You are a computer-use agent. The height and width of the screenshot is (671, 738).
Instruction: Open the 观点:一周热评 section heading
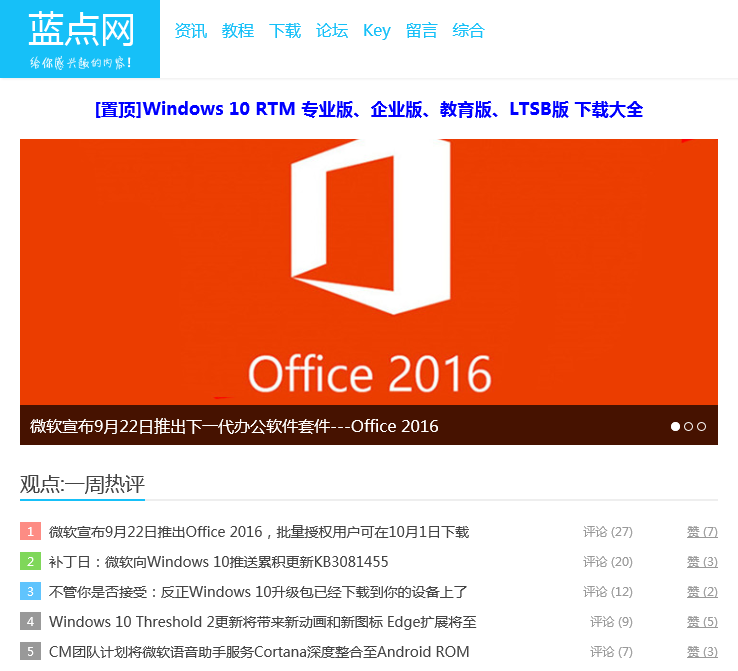[82, 485]
